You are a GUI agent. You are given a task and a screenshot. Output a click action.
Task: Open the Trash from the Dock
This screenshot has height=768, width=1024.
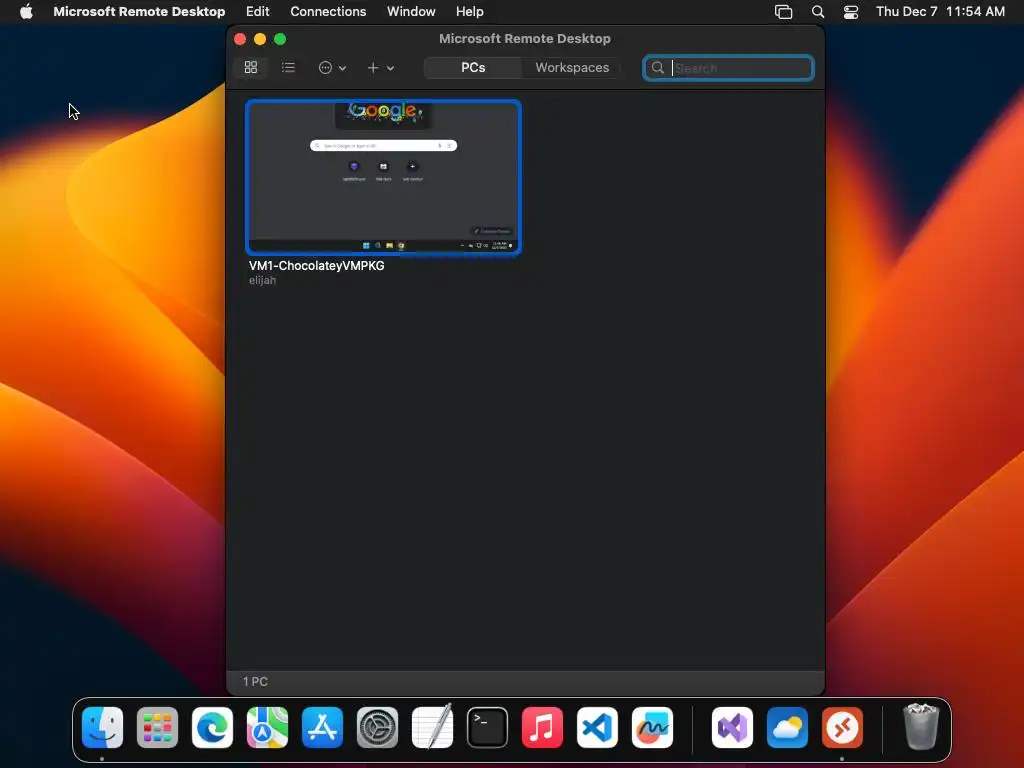pyautogui.click(x=921, y=727)
